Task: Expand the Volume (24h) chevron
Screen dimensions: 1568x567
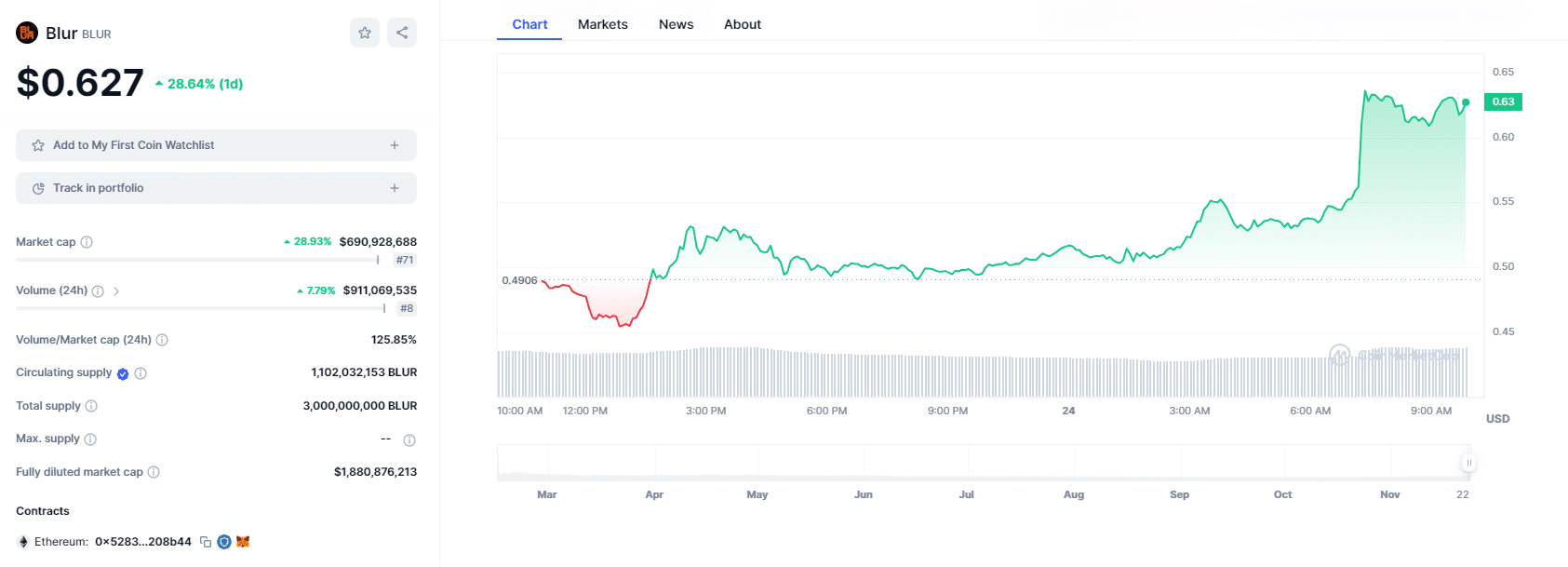Action: coord(116,291)
